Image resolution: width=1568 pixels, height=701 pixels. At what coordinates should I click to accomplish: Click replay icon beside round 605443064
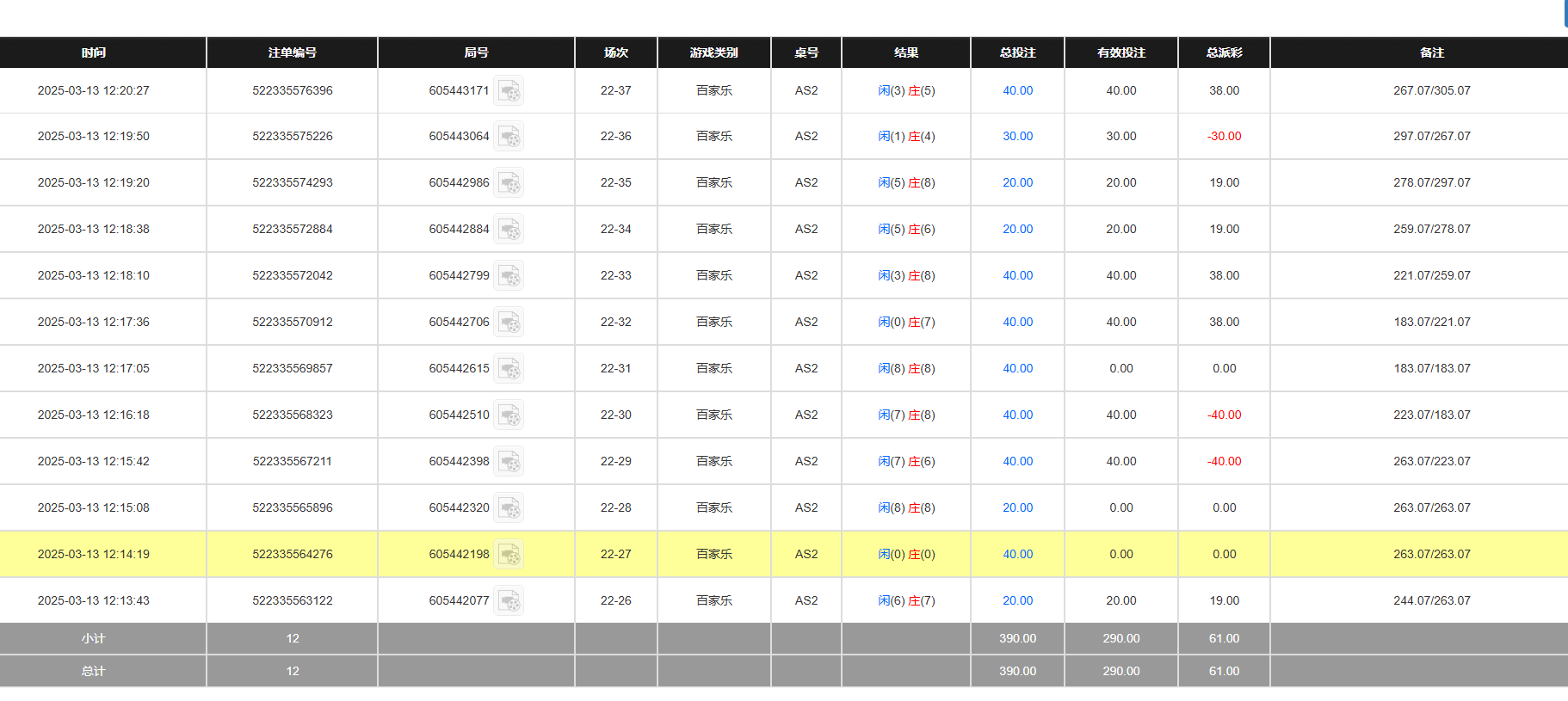509,137
